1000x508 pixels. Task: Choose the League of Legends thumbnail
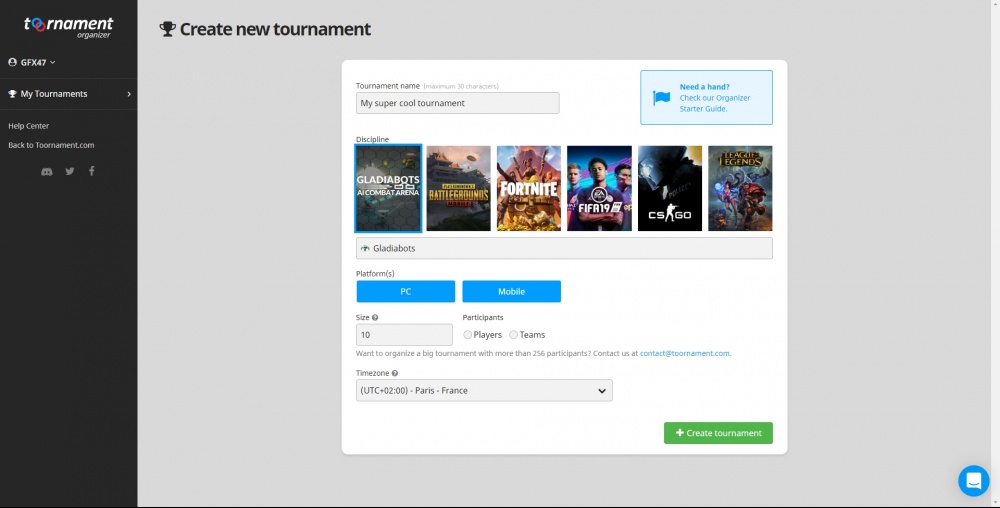point(740,188)
